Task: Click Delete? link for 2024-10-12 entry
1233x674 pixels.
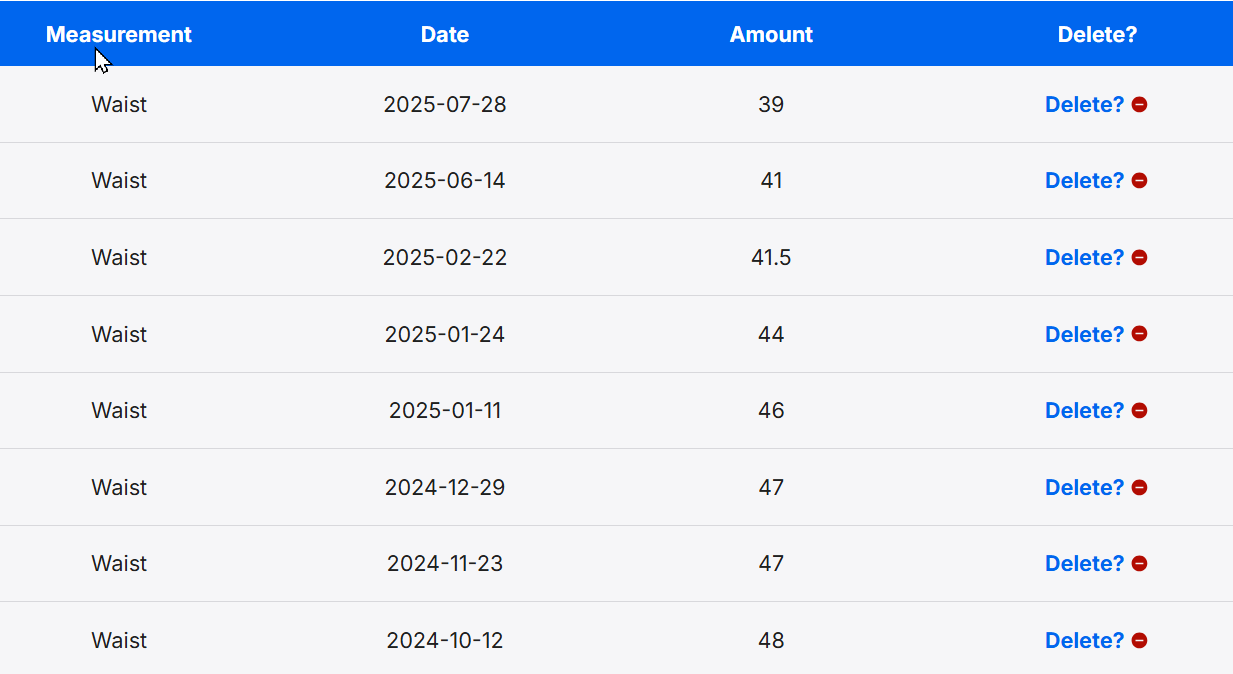Action: click(1085, 640)
